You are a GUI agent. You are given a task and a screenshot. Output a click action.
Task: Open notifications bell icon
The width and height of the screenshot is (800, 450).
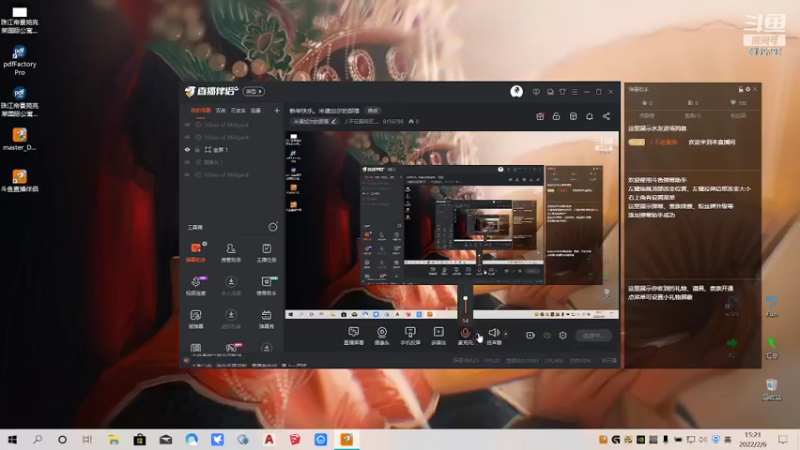coord(589,116)
